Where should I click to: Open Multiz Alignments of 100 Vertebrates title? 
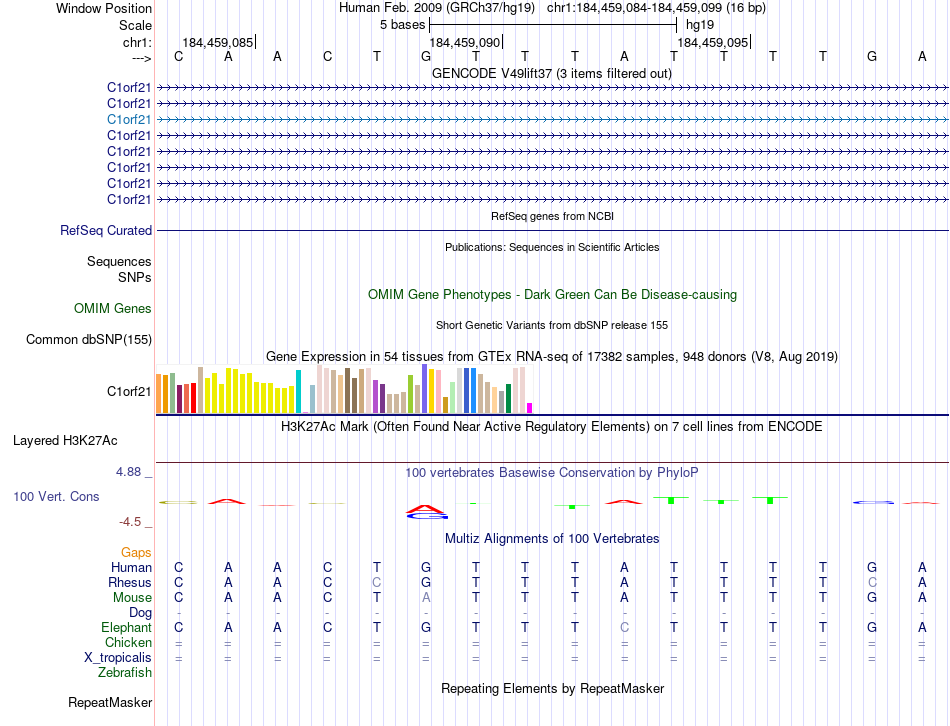552,538
